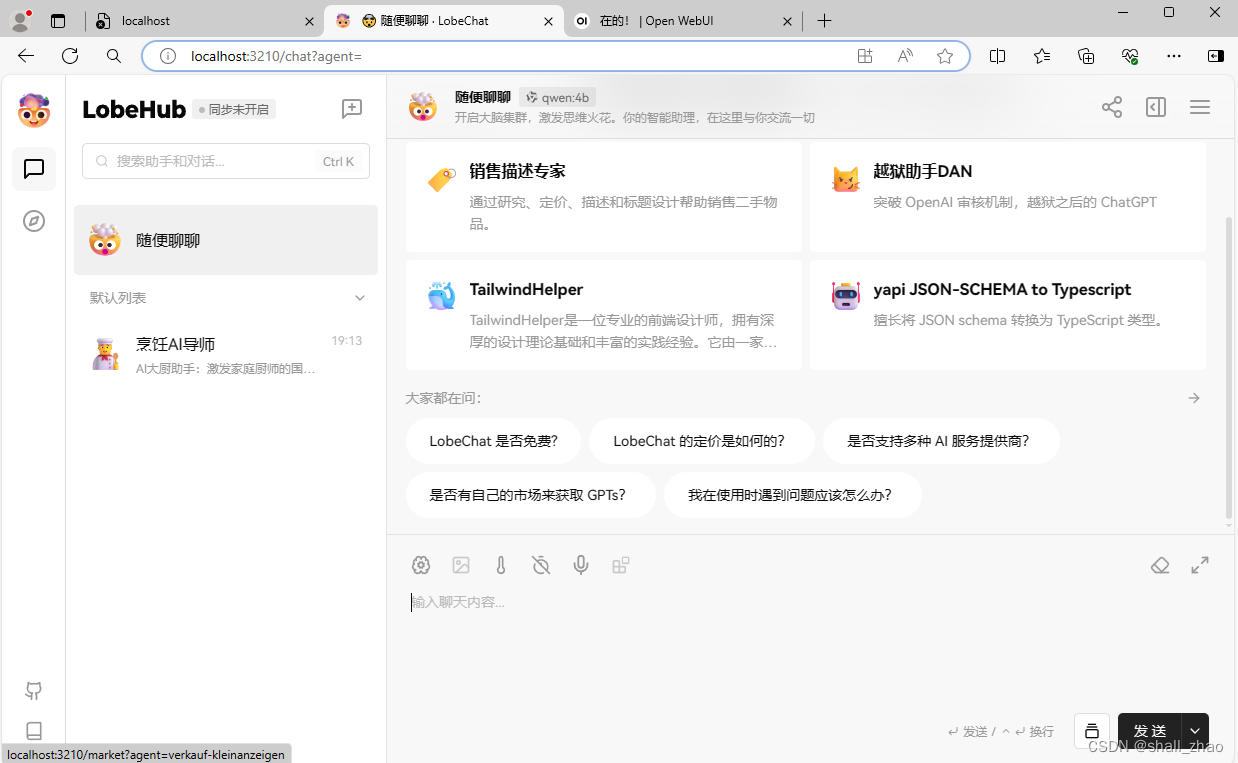Ask '是否有自己的市场来获取 GPTs?'
The image size is (1238, 763).
point(531,495)
